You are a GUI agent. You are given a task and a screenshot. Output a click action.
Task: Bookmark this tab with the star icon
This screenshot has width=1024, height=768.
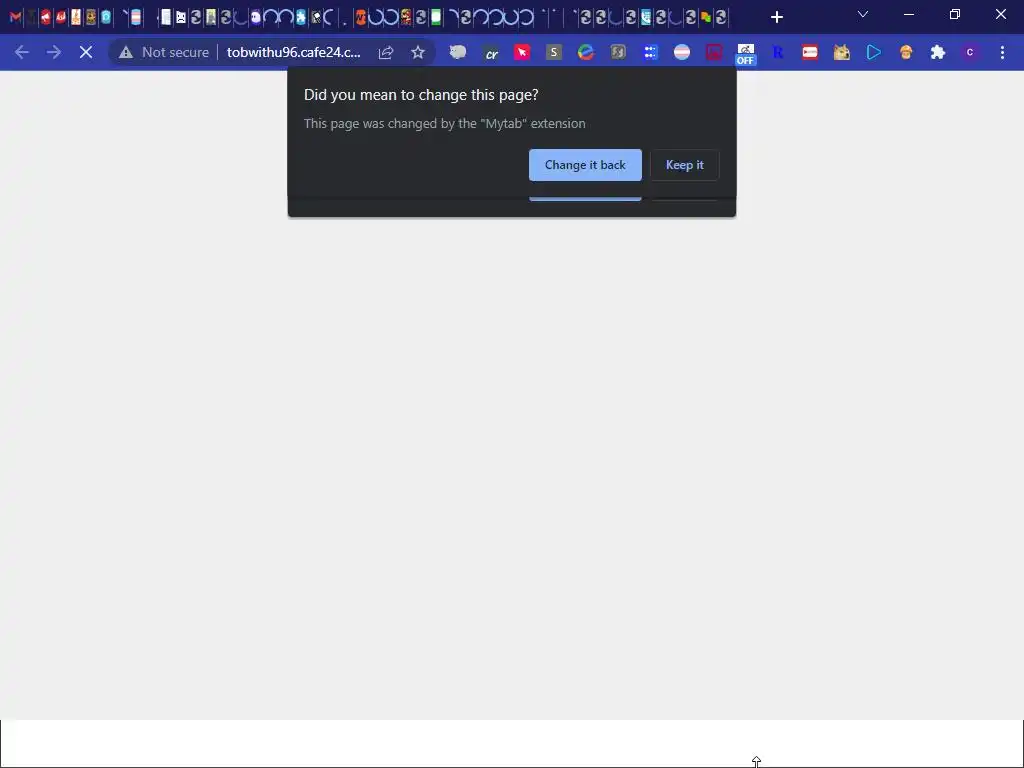tap(418, 52)
